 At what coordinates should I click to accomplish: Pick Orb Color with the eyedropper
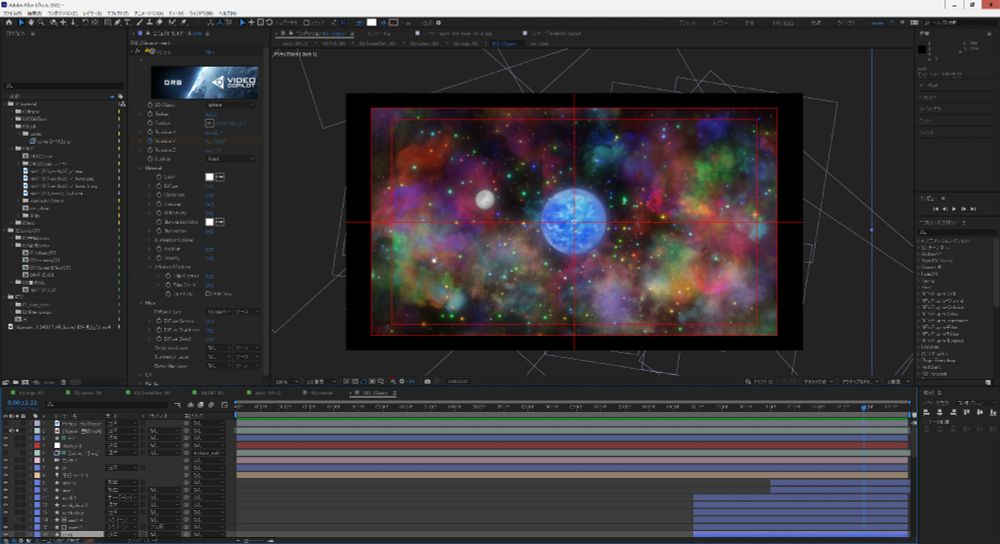[x=220, y=177]
